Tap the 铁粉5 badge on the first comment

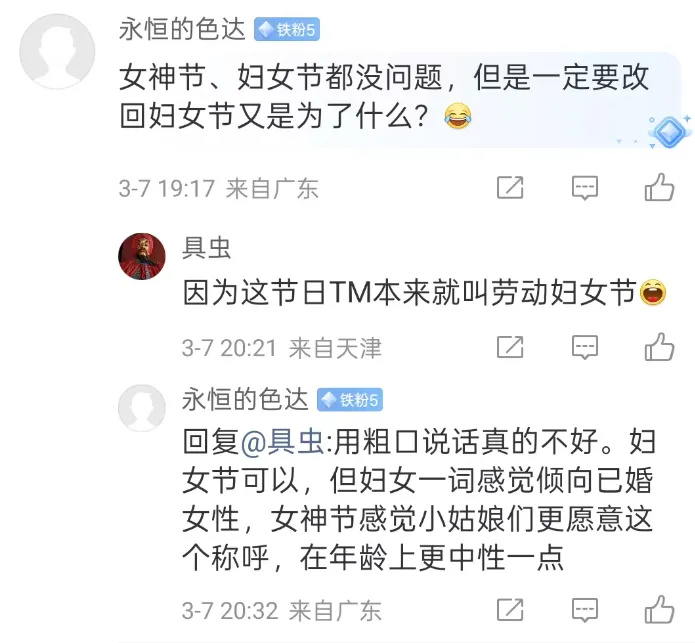coord(287,30)
